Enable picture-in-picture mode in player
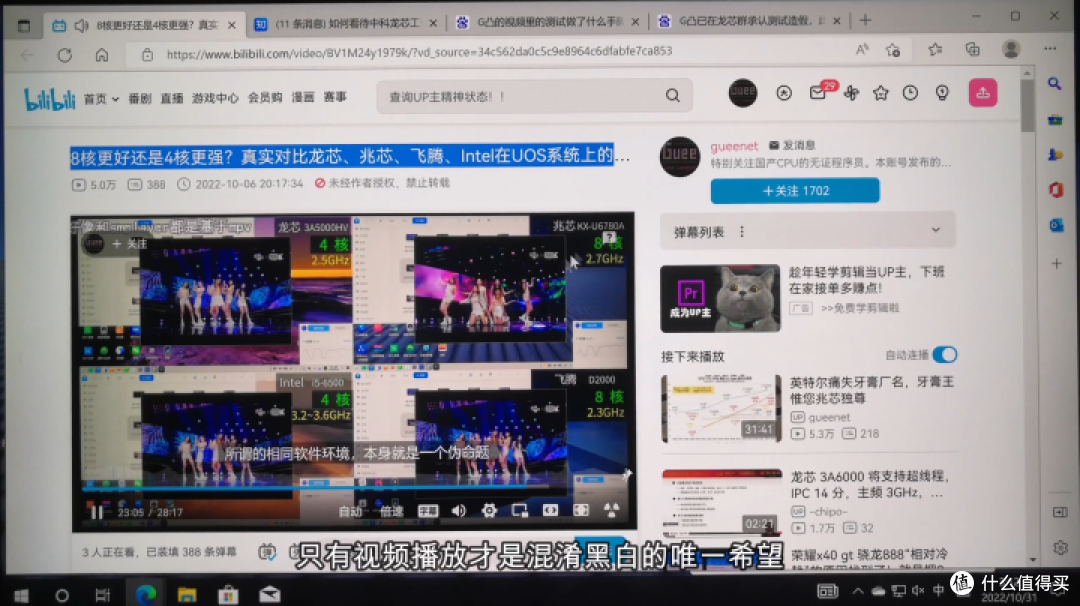This screenshot has width=1080, height=606. pyautogui.click(x=519, y=510)
